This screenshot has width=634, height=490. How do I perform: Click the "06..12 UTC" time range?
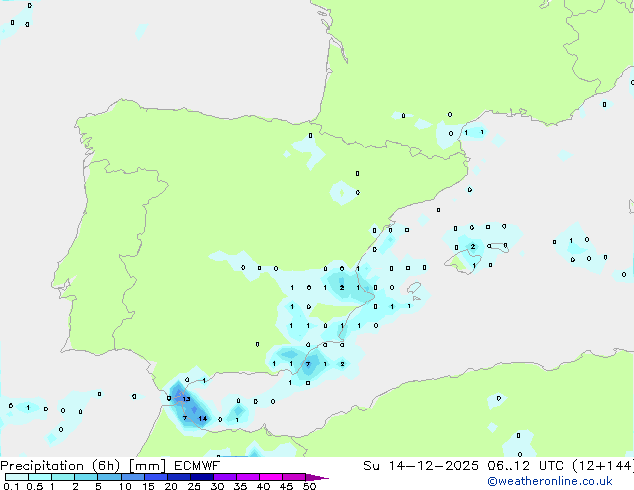(525, 466)
